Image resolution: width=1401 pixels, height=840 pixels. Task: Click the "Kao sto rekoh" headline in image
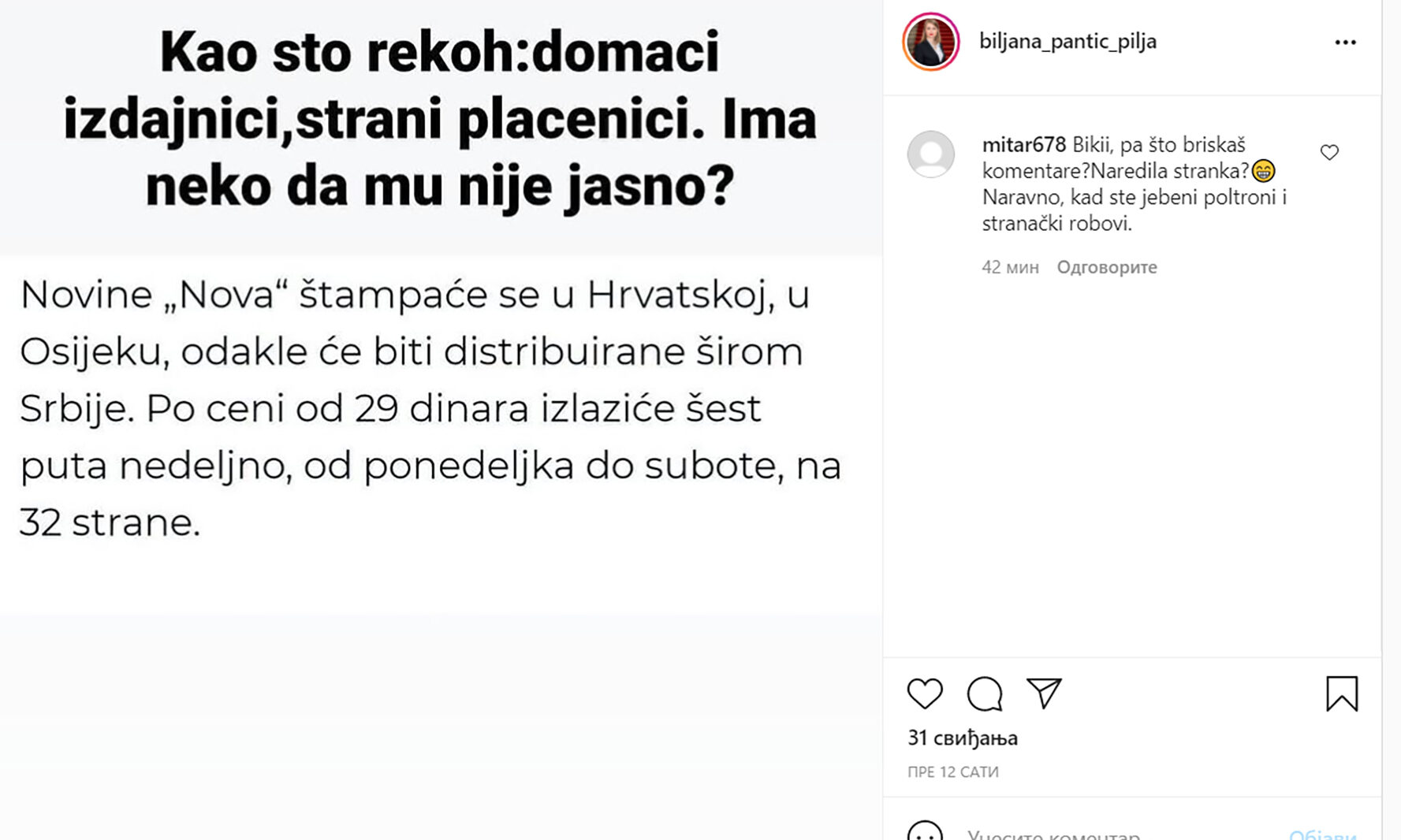pyautogui.click(x=440, y=118)
